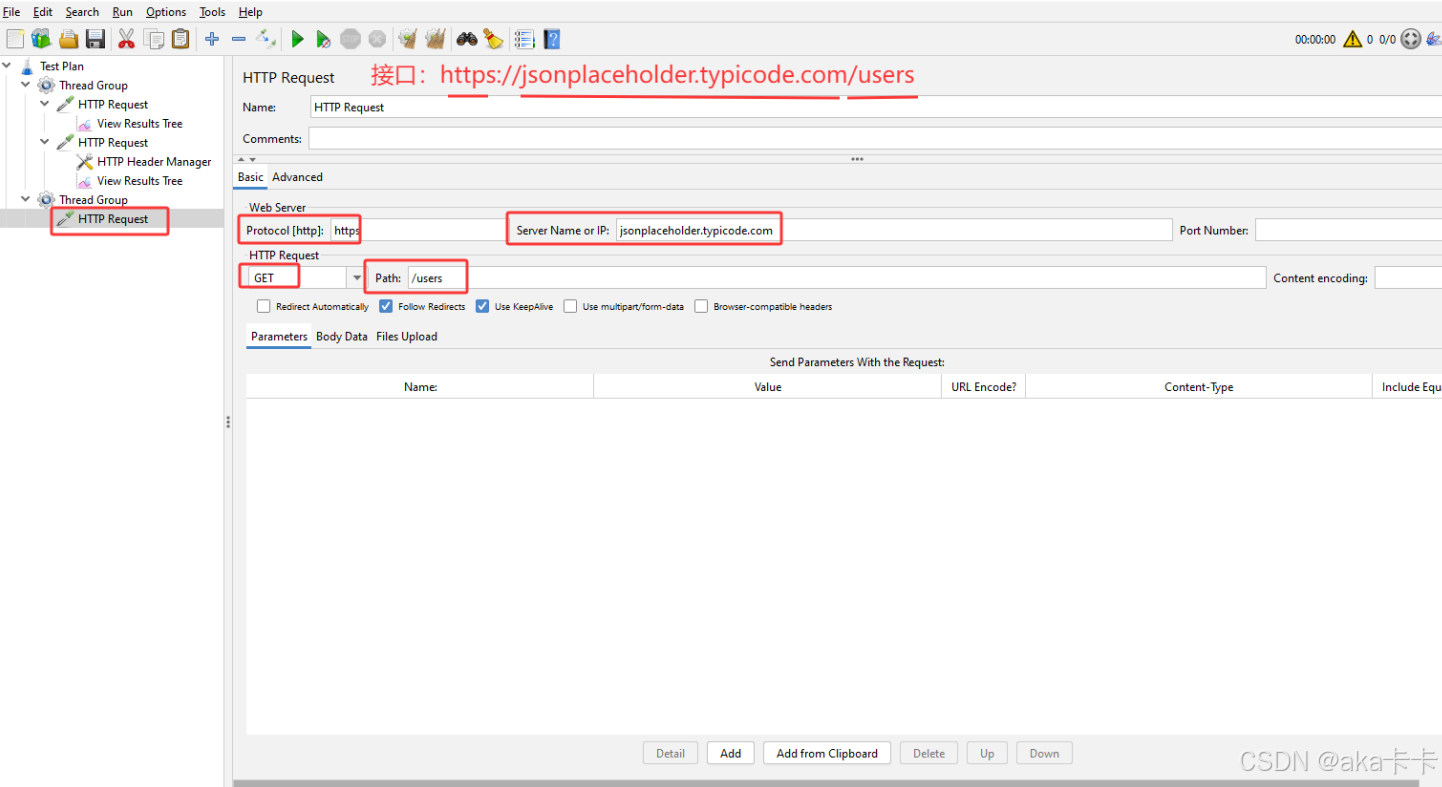Click the Shutdown round X icon
This screenshot has height=787, width=1442.
(377, 39)
